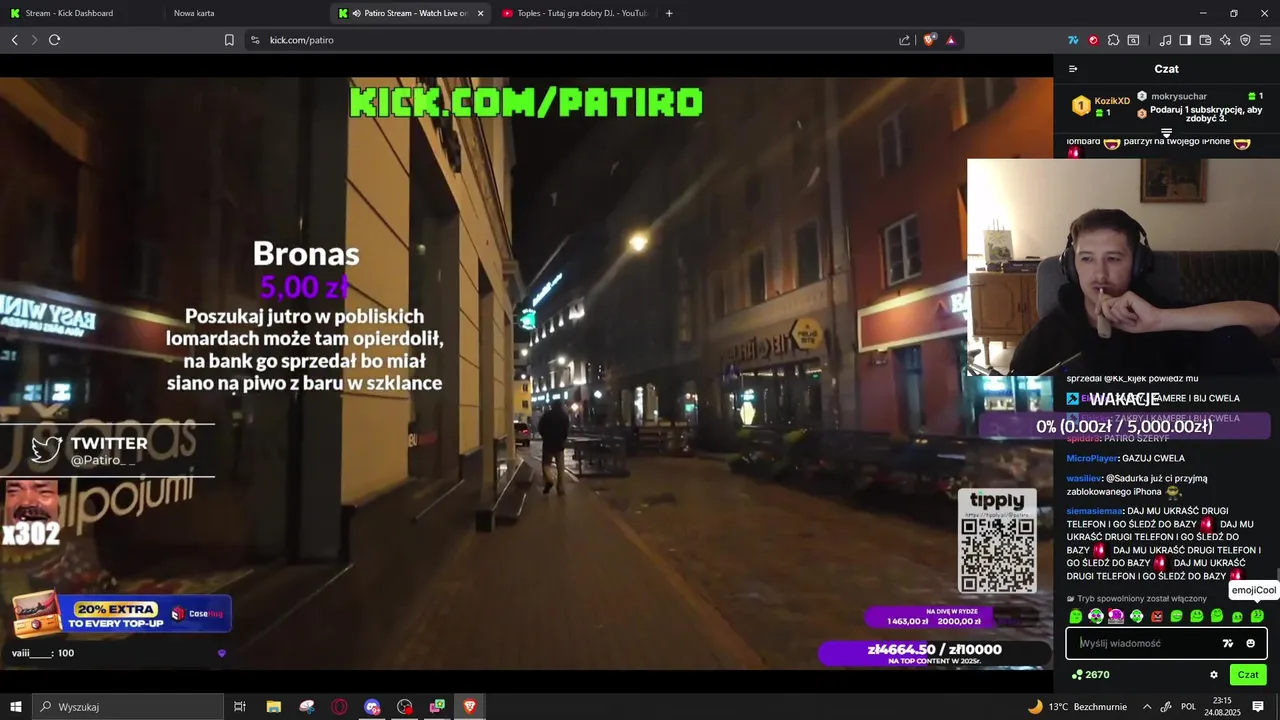Insert the emojiCool emote under the tooltip
Image resolution: width=1280 pixels, height=720 pixels.
(1257, 616)
